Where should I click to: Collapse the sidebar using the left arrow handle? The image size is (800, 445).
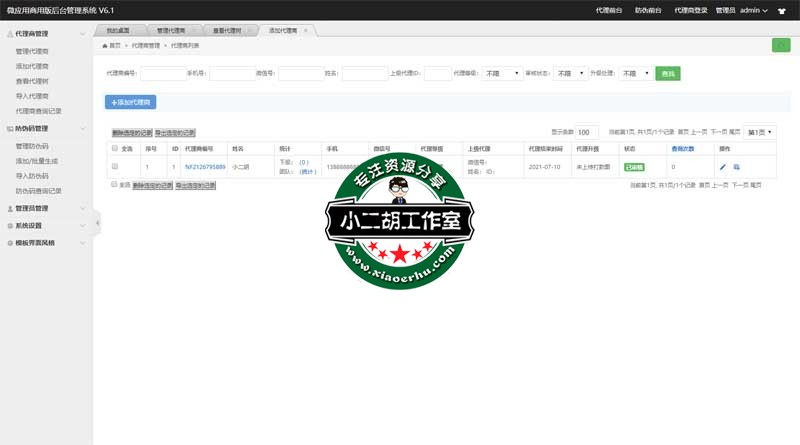pos(97,222)
